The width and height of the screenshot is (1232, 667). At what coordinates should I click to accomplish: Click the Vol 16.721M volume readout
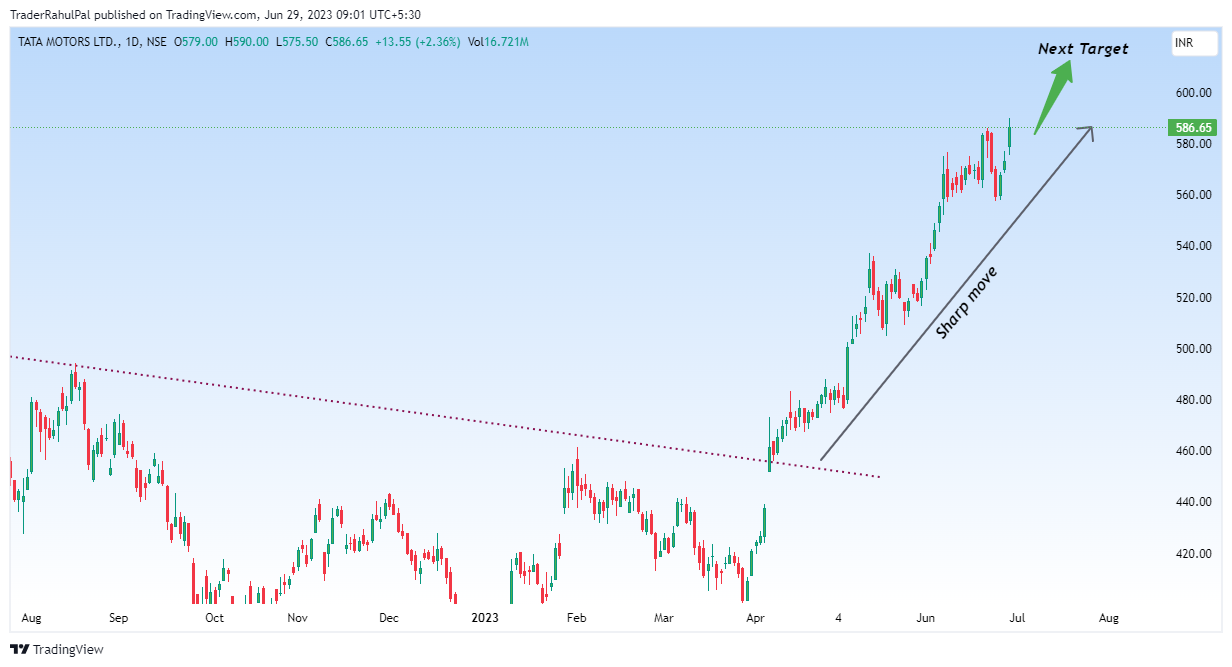tap(498, 42)
